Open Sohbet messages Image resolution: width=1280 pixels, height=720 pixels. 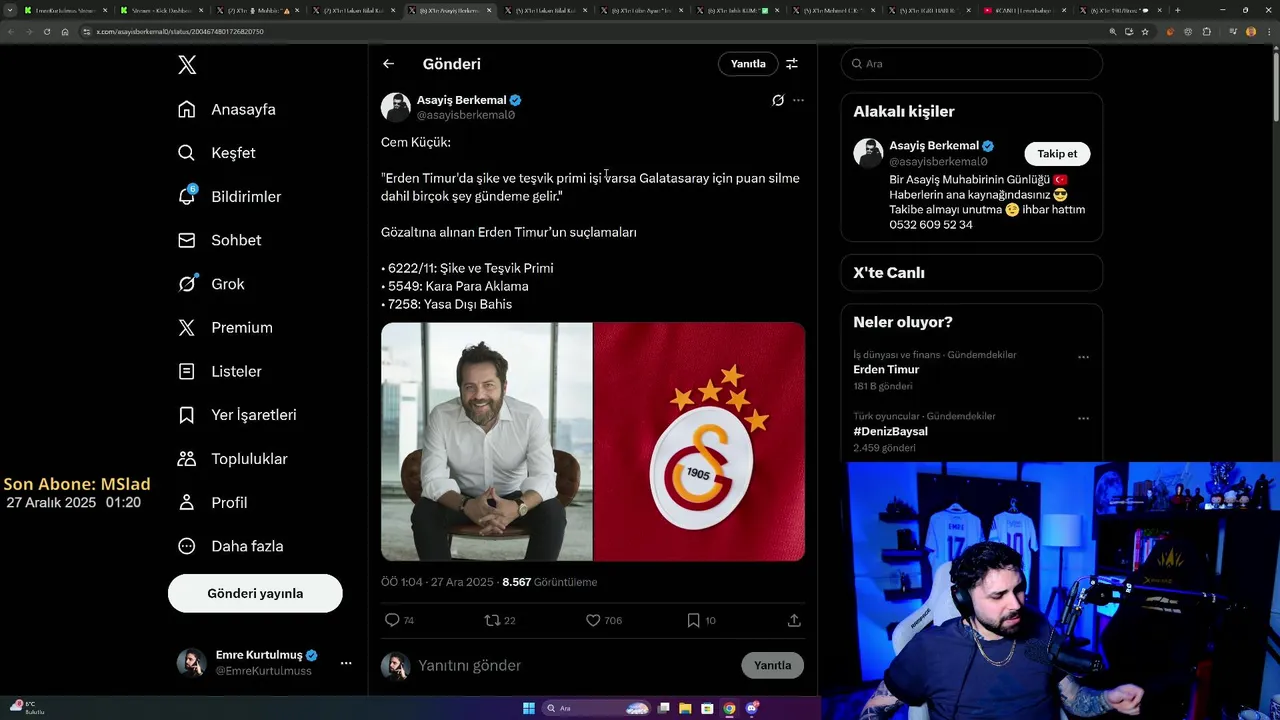[x=219, y=240]
